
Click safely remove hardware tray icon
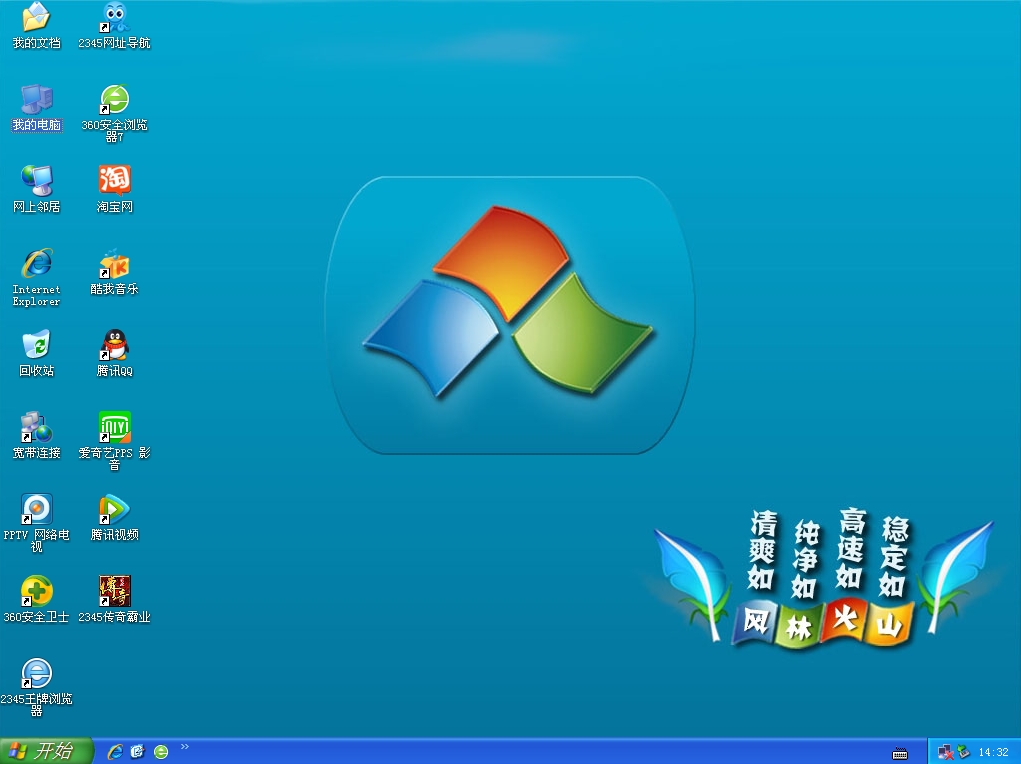coord(963,752)
